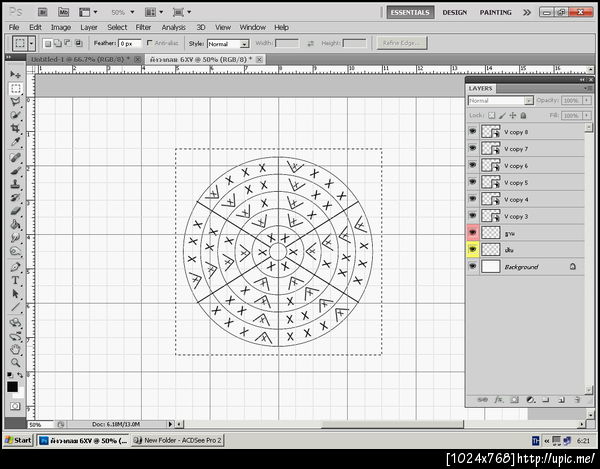
Task: Open the Screen Mode dropdown
Action: [181, 12]
